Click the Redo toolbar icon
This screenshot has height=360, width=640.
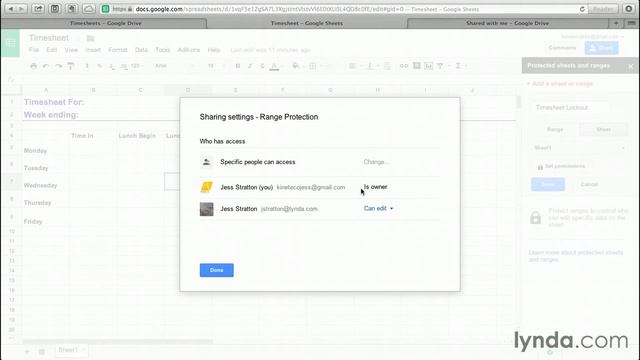[x=58, y=66]
